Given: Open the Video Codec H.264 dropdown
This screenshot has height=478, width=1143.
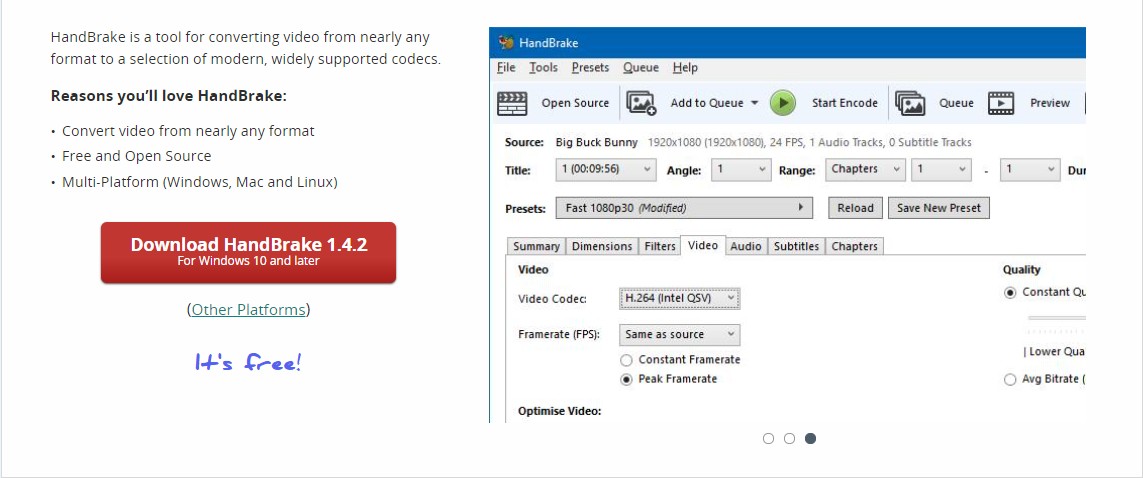Looking at the screenshot, I should (679, 298).
